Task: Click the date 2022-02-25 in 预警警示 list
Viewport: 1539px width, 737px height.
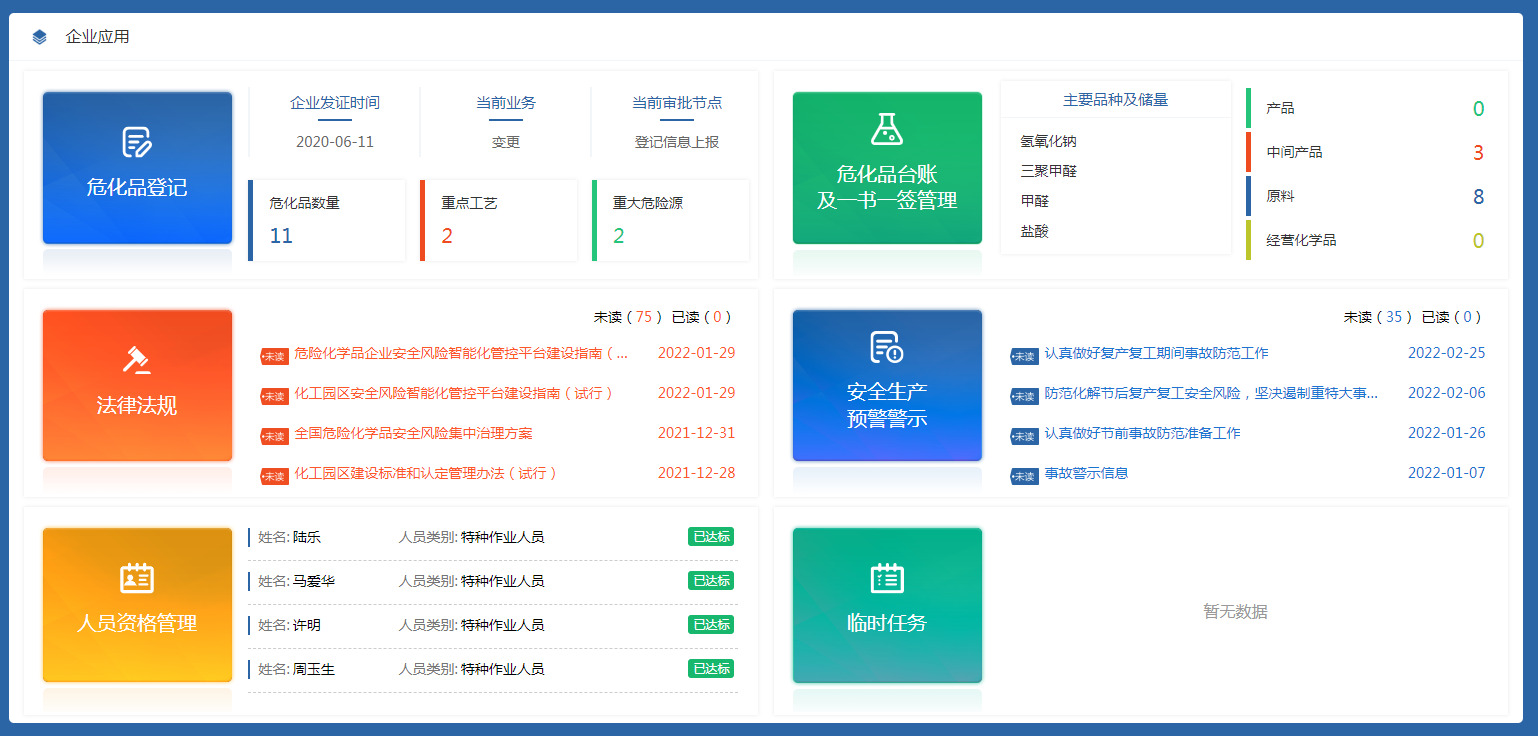Action: [1446, 353]
